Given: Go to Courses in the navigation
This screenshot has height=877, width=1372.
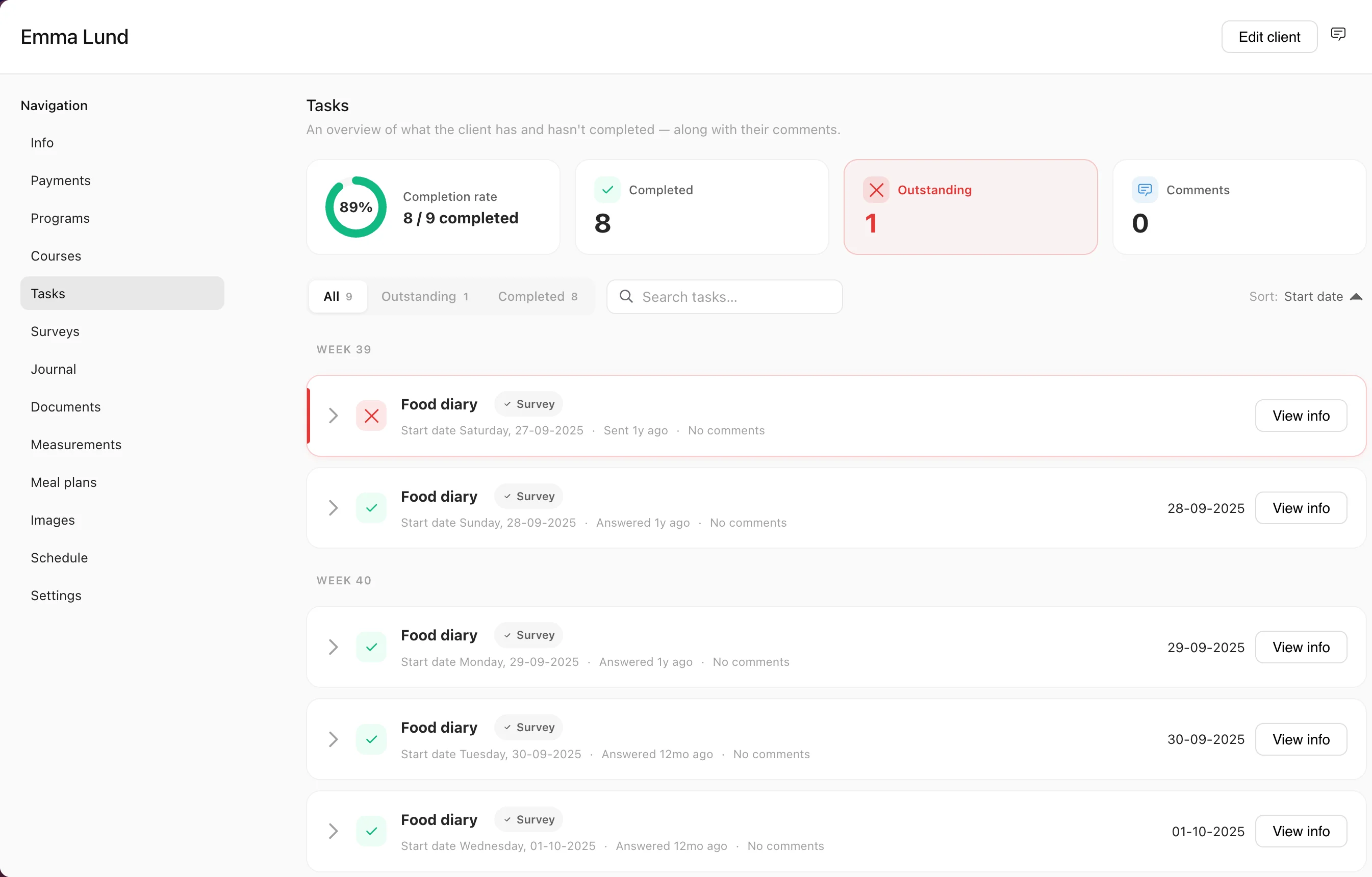Looking at the screenshot, I should 56,255.
